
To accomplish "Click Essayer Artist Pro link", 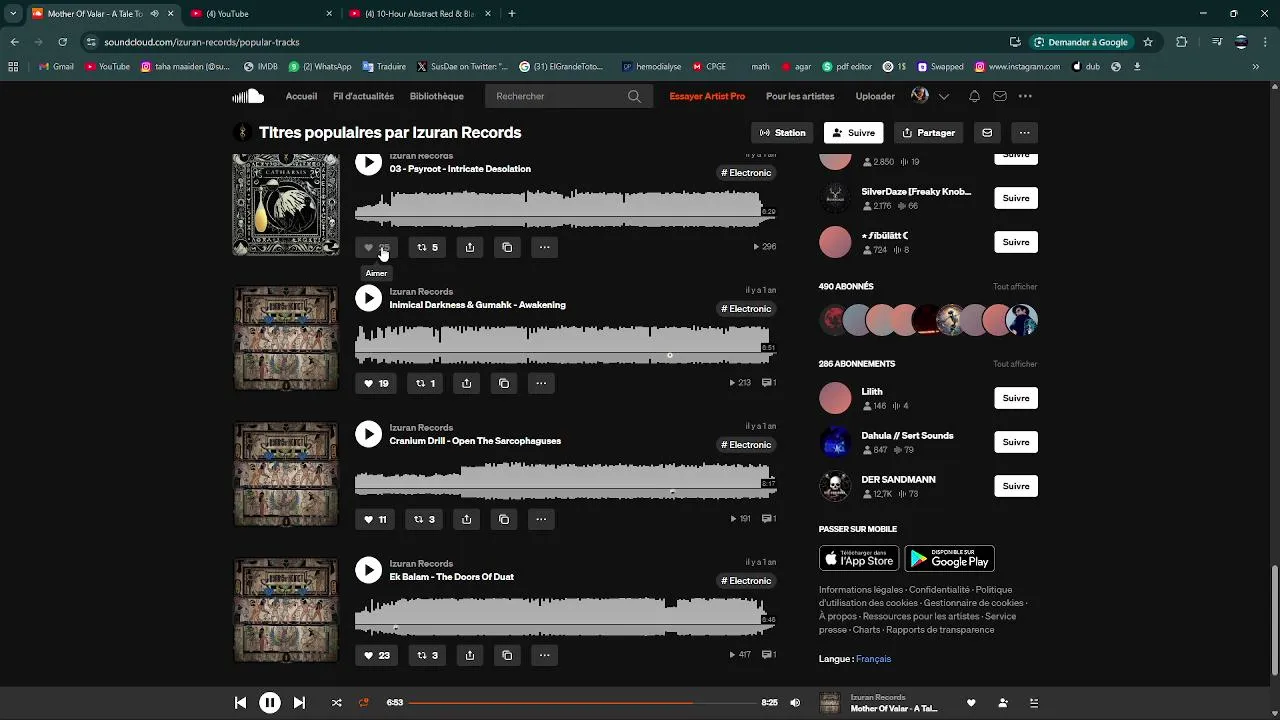I will tap(707, 96).
